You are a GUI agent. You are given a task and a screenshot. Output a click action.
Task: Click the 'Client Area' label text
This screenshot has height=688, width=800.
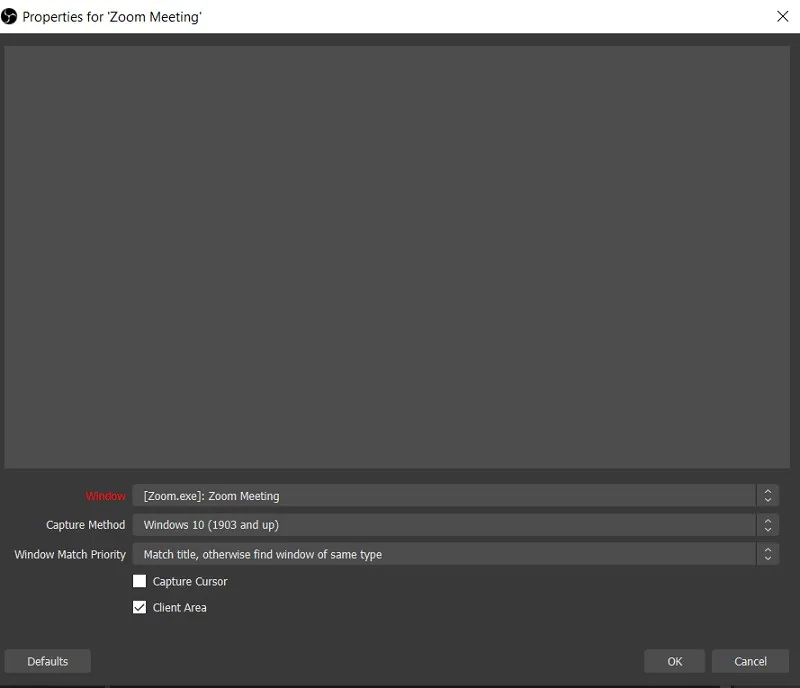click(180, 607)
